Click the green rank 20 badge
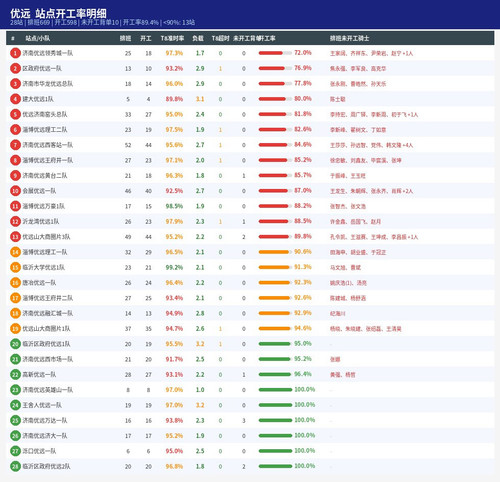Image resolution: width=500 pixels, height=482 pixels. pyautogui.click(x=15, y=344)
